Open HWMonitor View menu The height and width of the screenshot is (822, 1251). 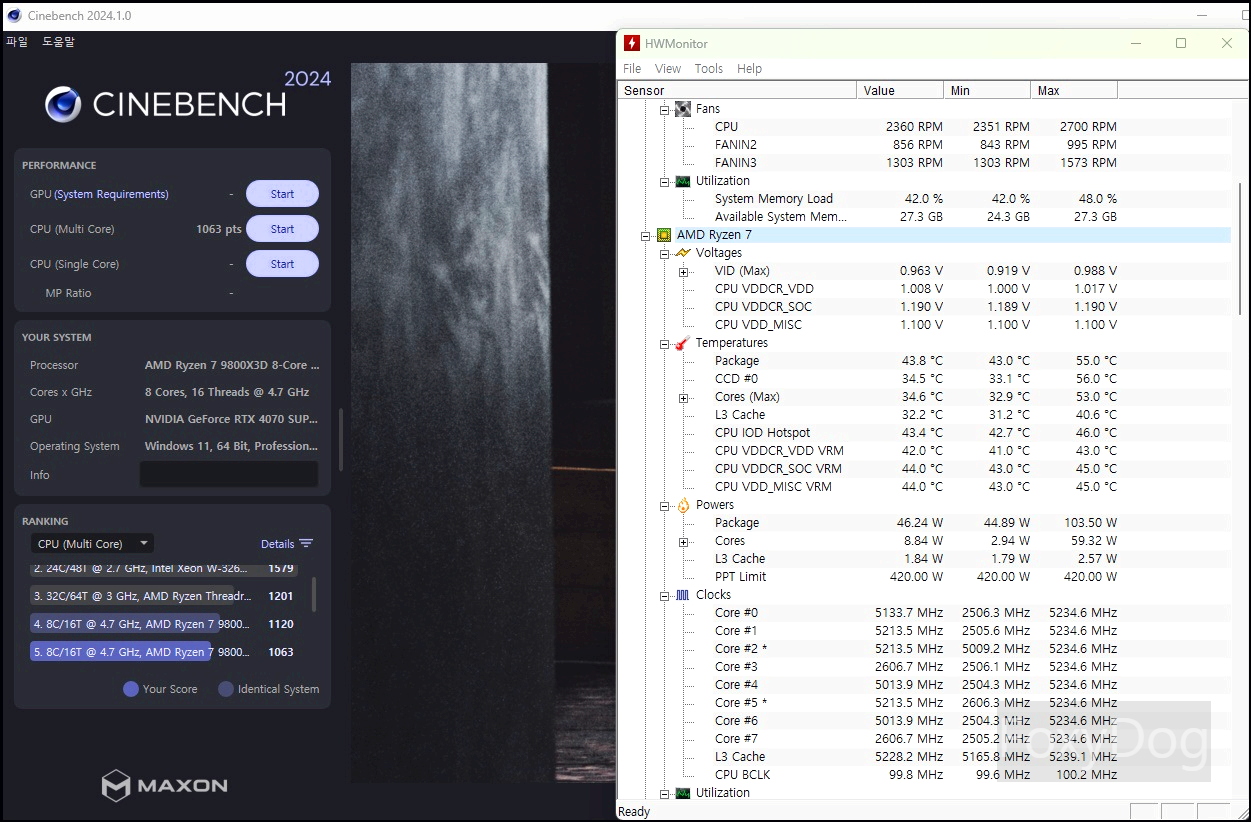668,69
